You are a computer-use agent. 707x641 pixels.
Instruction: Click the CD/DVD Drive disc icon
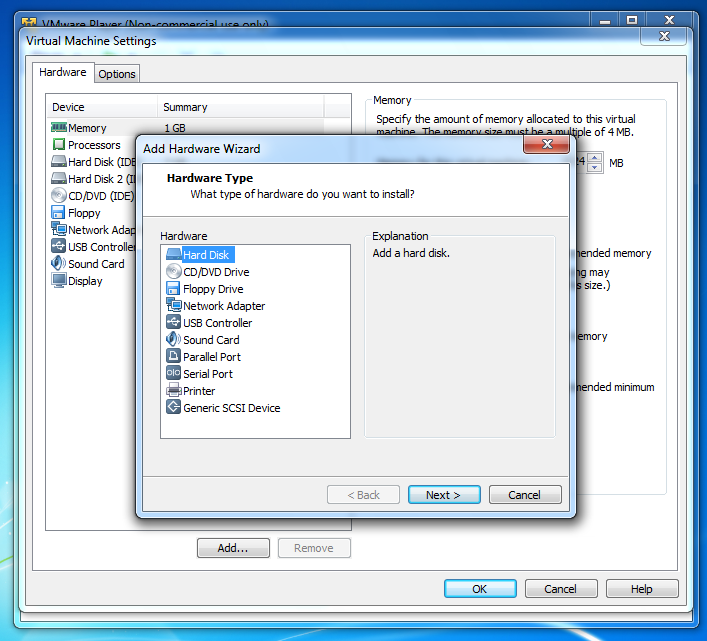coord(174,271)
